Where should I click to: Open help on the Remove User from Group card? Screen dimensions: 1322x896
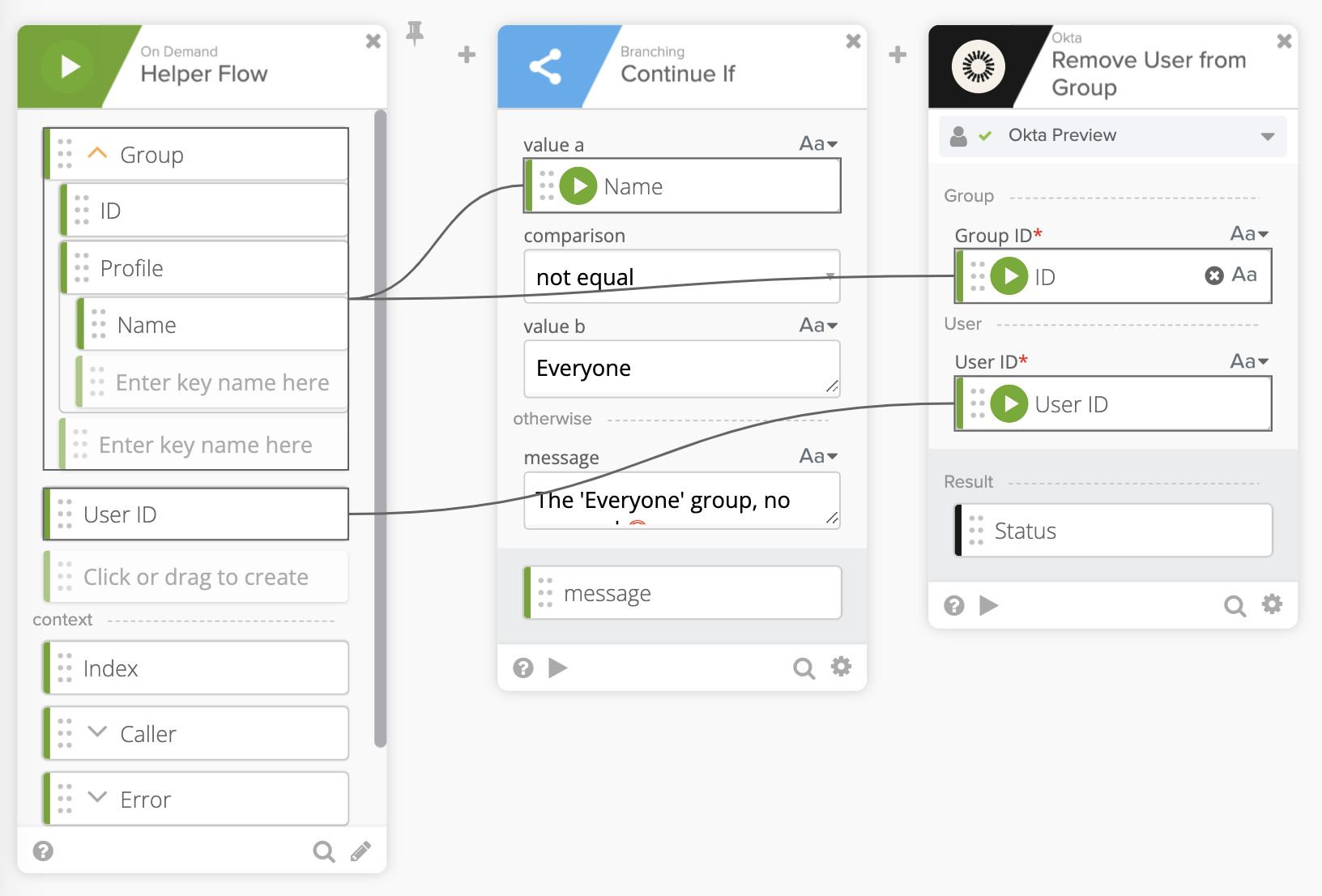(954, 605)
